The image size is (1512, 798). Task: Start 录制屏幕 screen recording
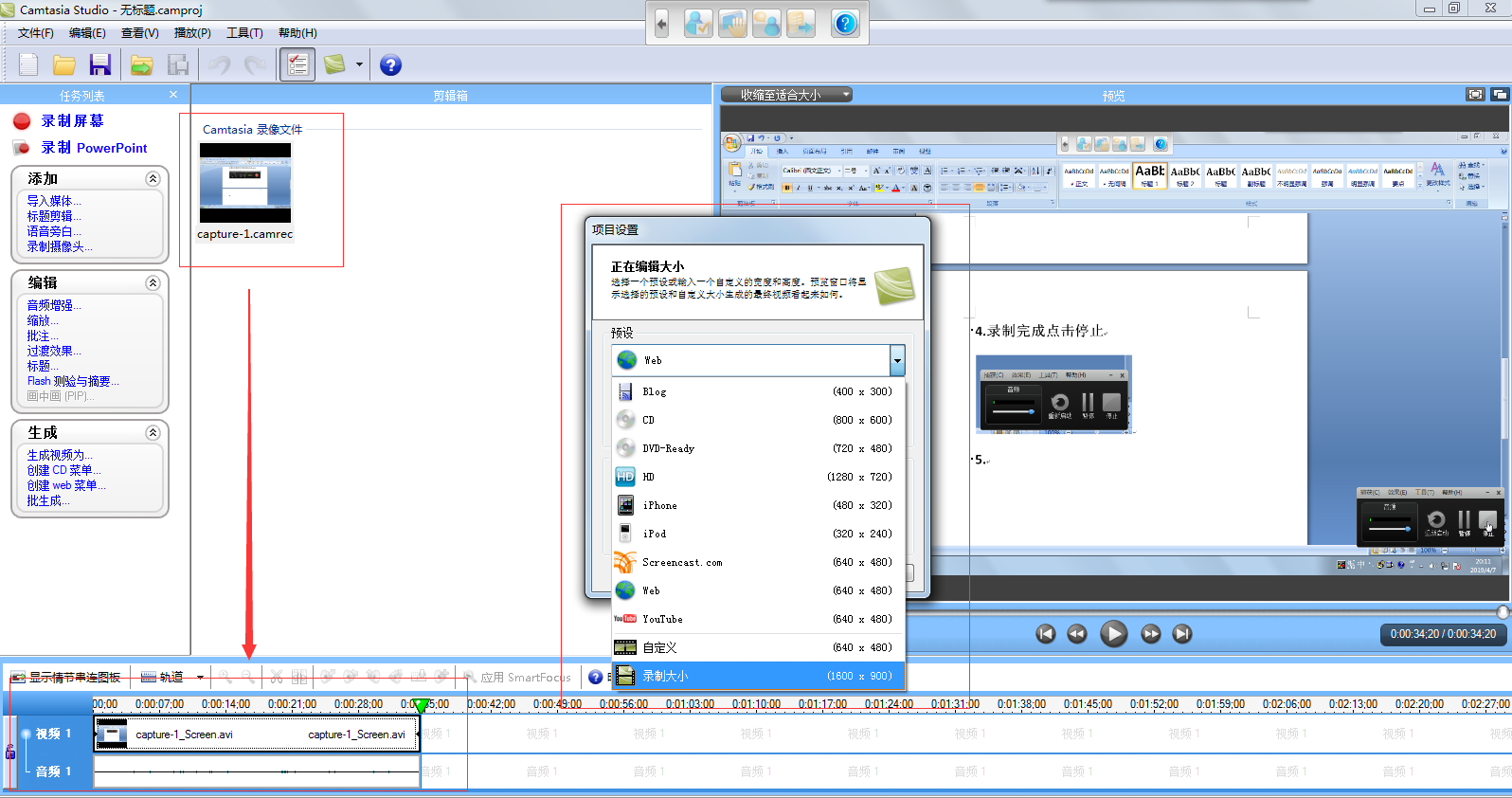(72, 121)
